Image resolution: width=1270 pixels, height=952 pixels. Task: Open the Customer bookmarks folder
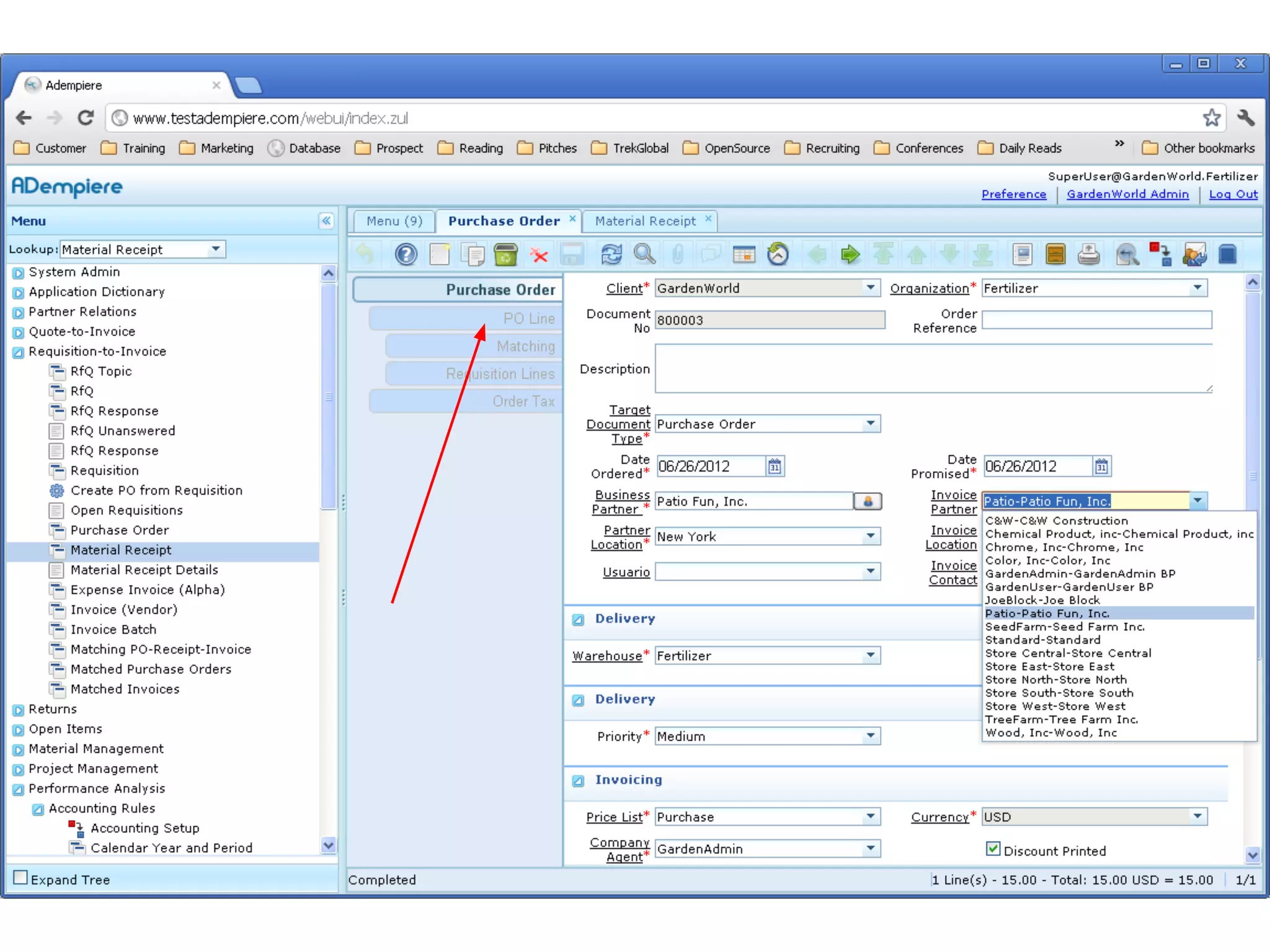50,148
